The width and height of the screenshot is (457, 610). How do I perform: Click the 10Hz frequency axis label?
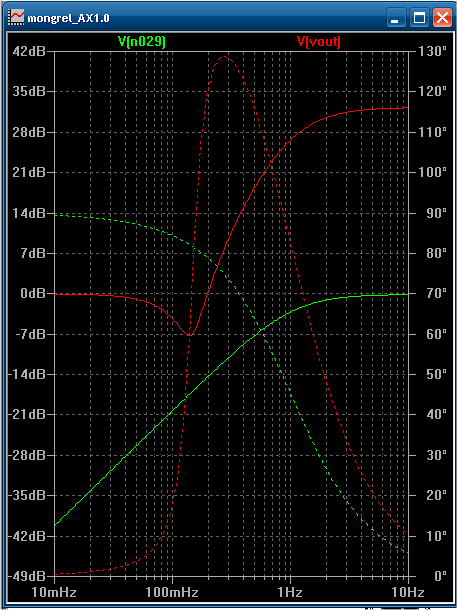click(407, 593)
